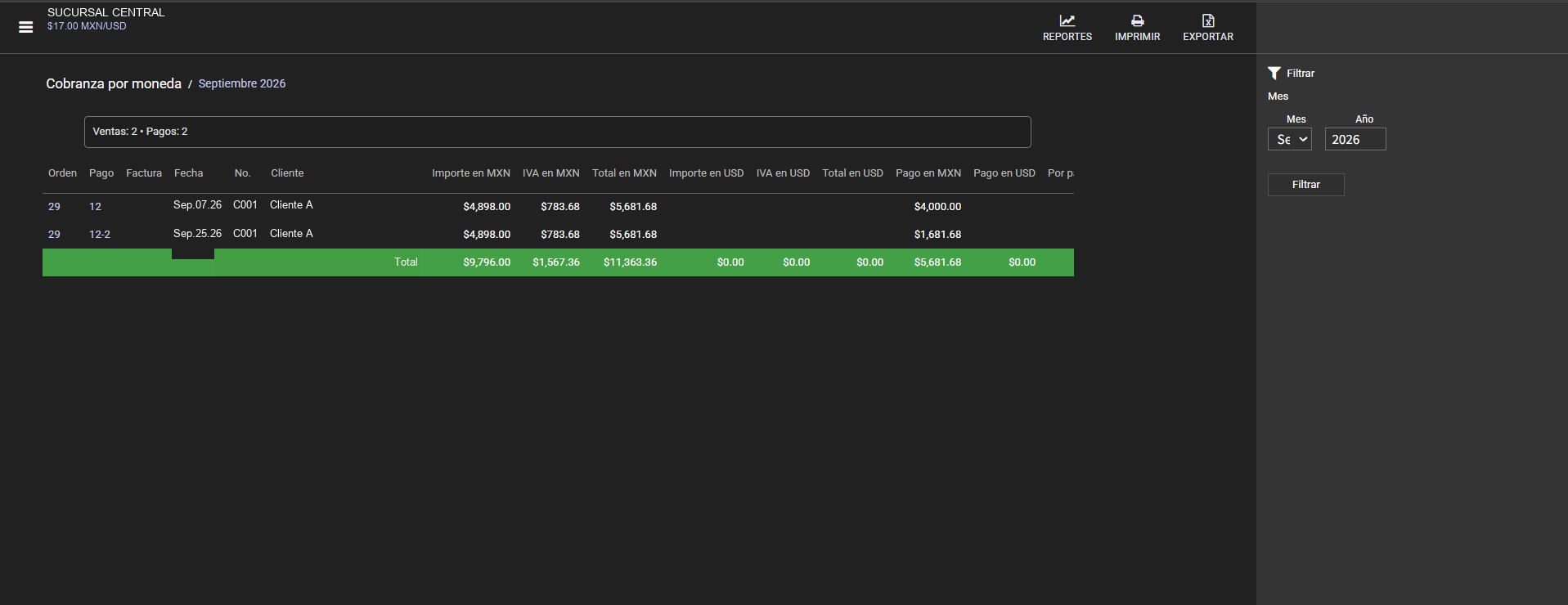This screenshot has height=605, width=1568.
Task: Apply filter with the Filtrar button
Action: (1305, 185)
